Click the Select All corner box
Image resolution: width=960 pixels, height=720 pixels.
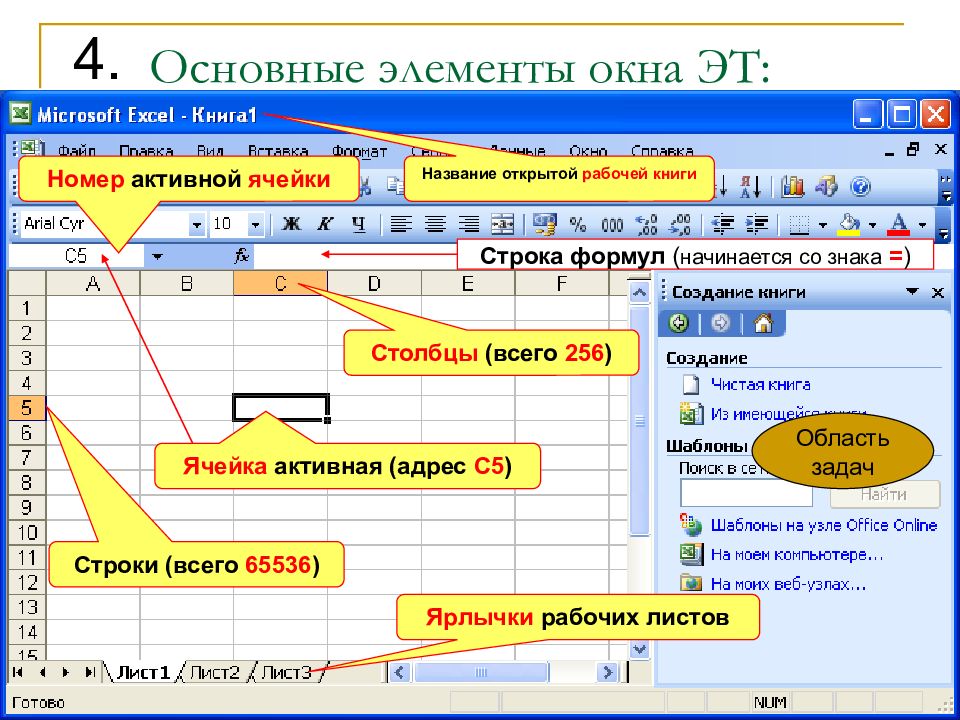coord(27,283)
